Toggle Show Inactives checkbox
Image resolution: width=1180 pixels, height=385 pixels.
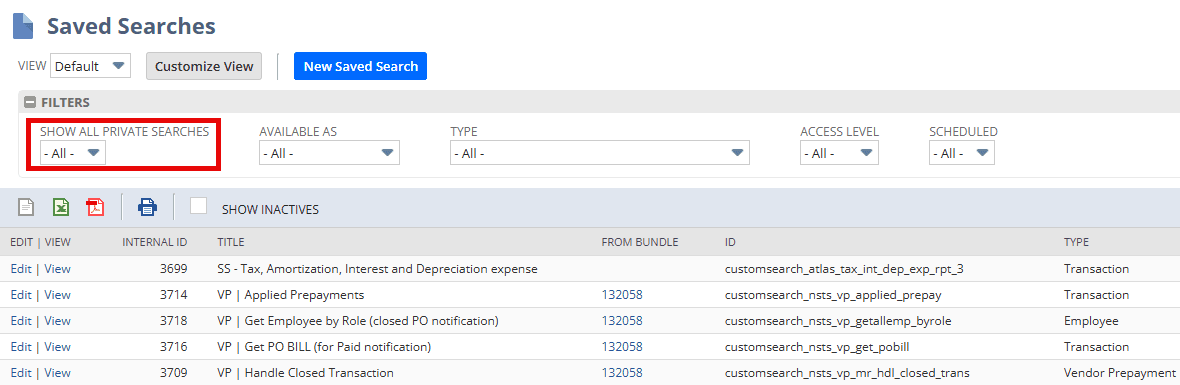pyautogui.click(x=199, y=206)
